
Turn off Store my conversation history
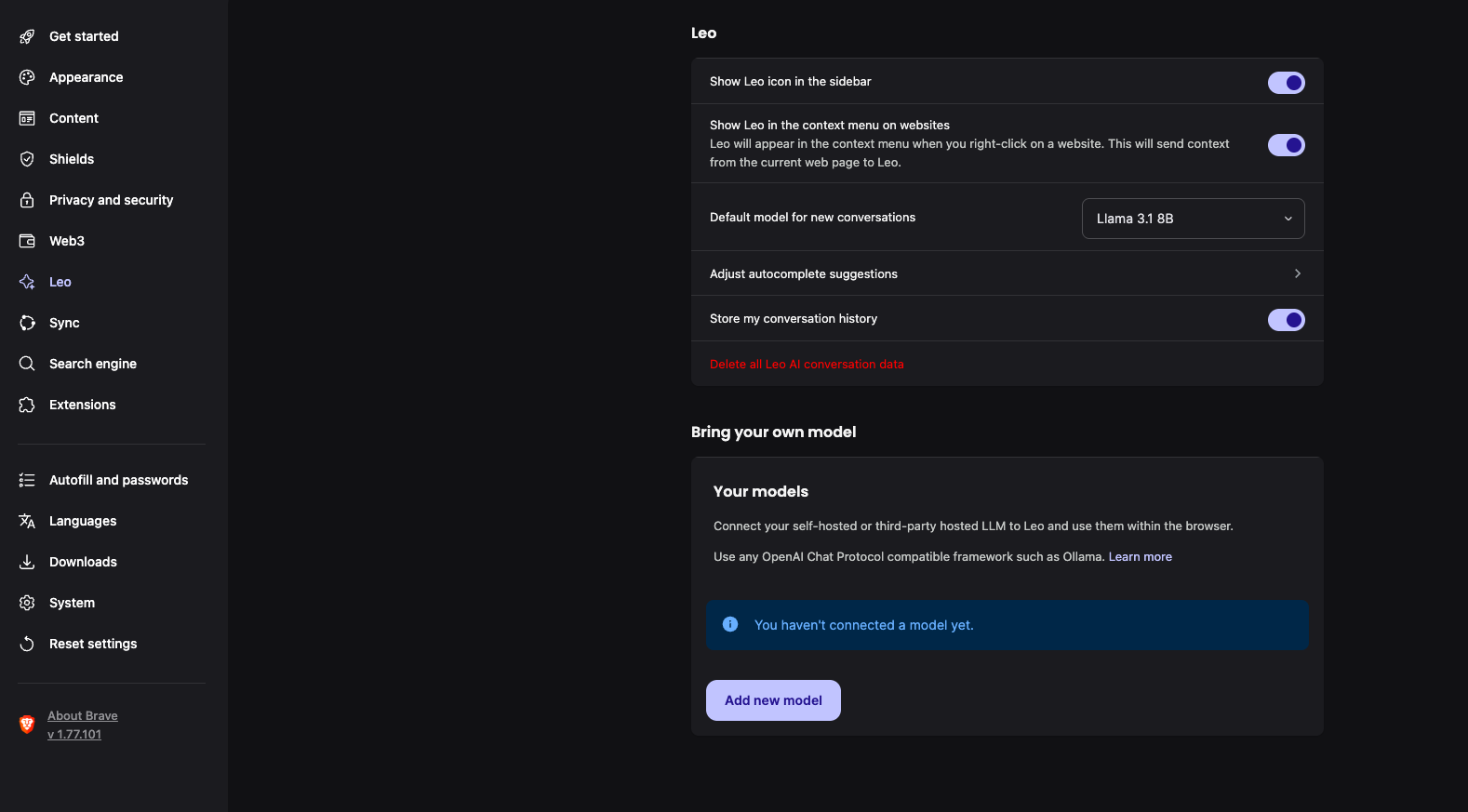pos(1286,320)
